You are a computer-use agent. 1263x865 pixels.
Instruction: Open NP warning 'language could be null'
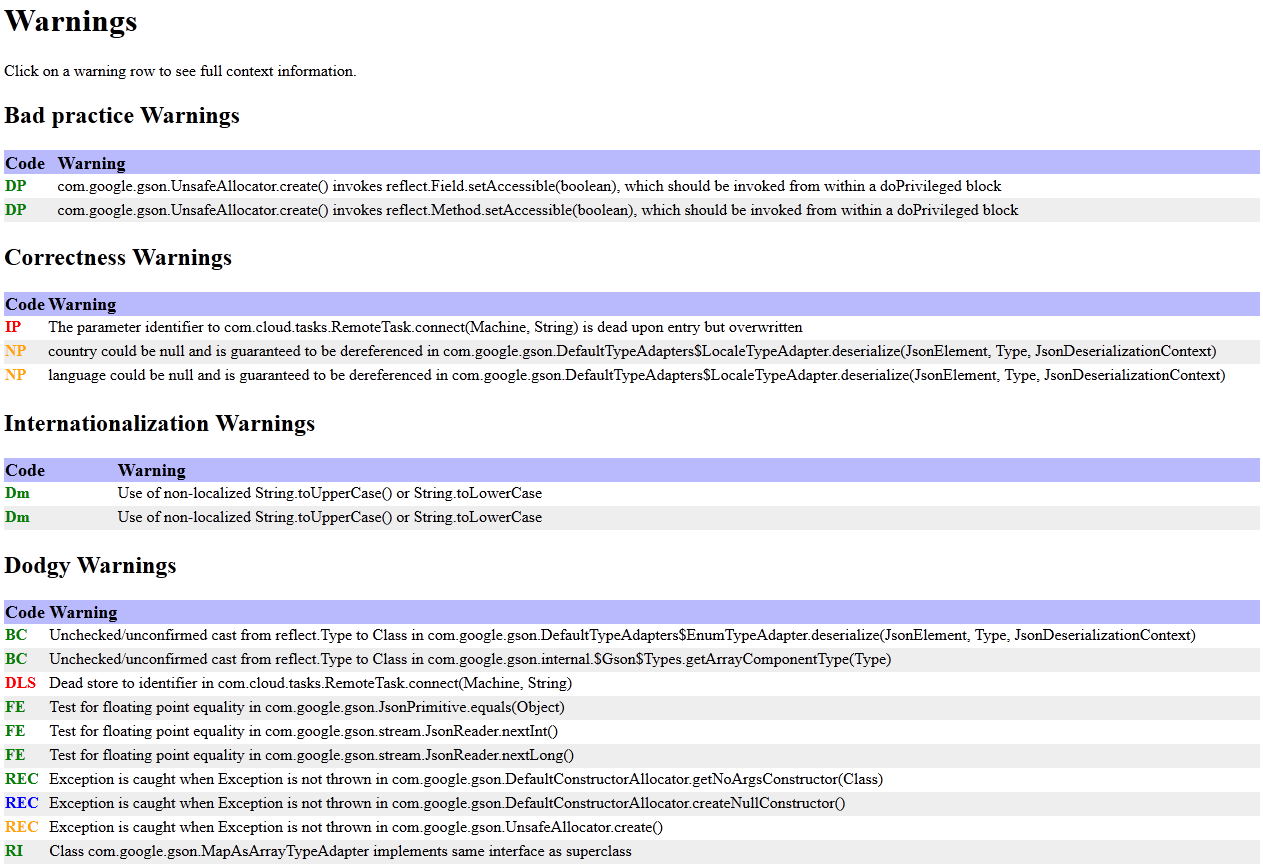[631, 375]
